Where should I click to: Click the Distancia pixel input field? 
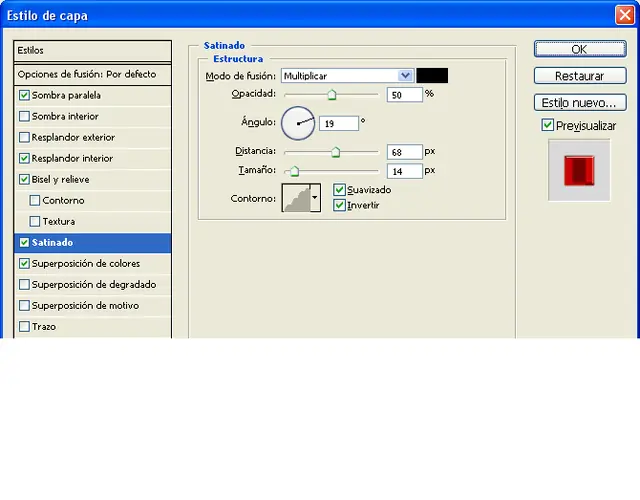click(x=404, y=152)
